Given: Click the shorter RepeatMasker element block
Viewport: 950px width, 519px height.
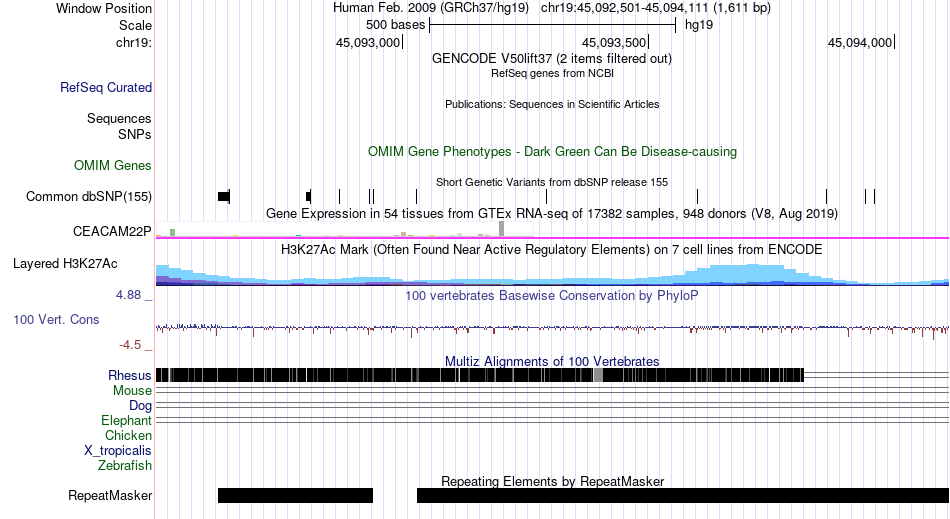Looking at the screenshot, I should coord(295,495).
